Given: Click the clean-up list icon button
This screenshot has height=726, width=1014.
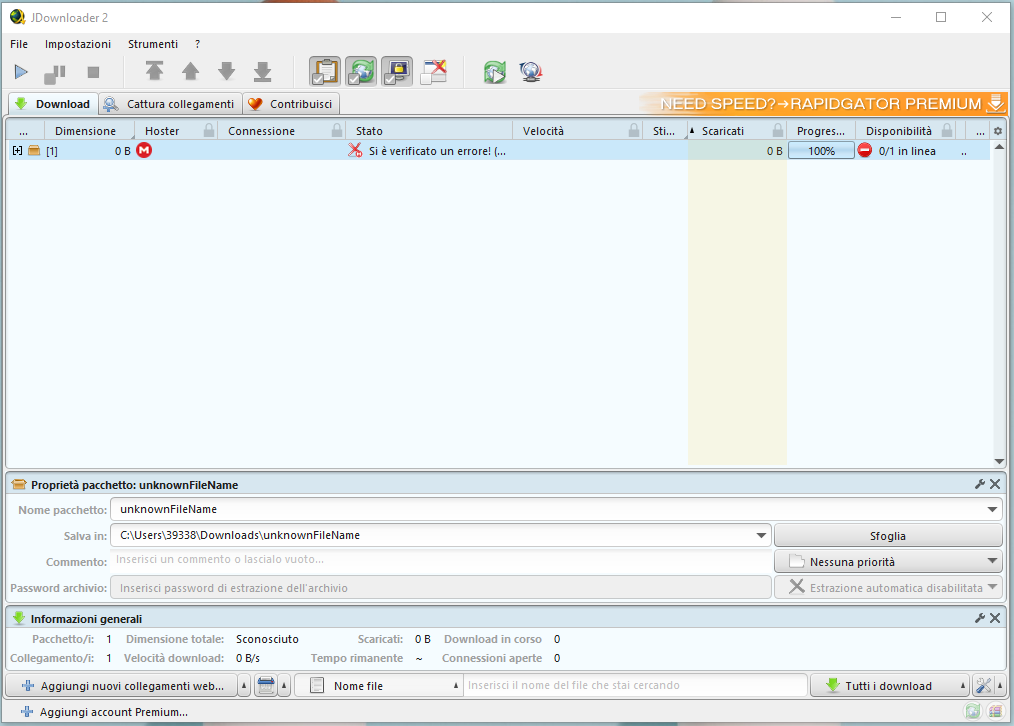Looking at the screenshot, I should tap(266, 686).
